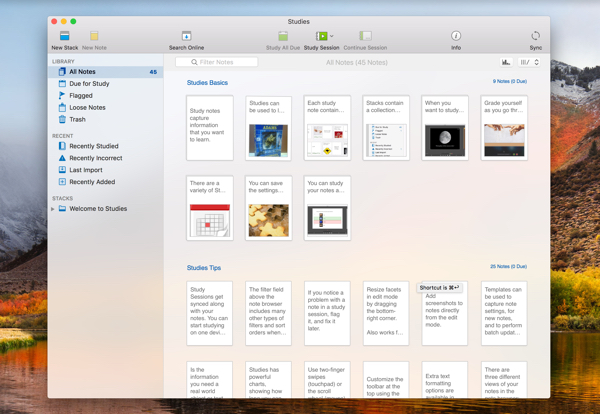Expand the Welcome to Studies stack
The width and height of the screenshot is (600, 414).
click(x=53, y=209)
